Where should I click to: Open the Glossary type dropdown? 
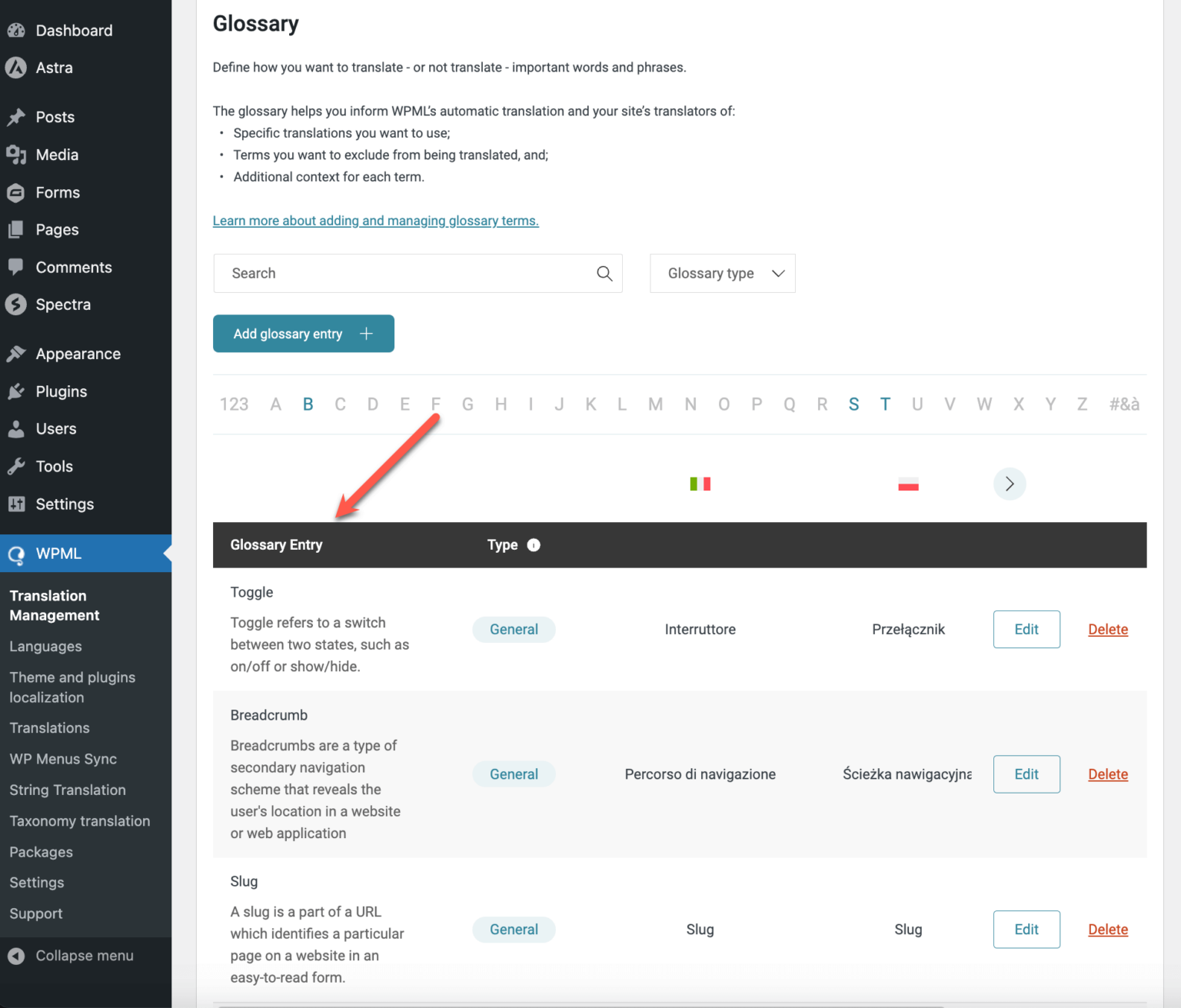pyautogui.click(x=721, y=273)
